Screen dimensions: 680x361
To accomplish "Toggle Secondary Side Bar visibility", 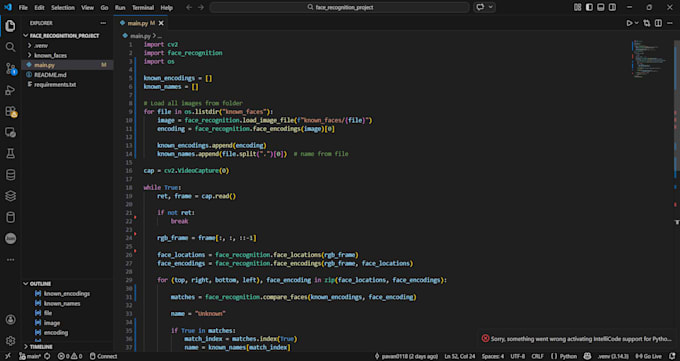I will coord(612,7).
